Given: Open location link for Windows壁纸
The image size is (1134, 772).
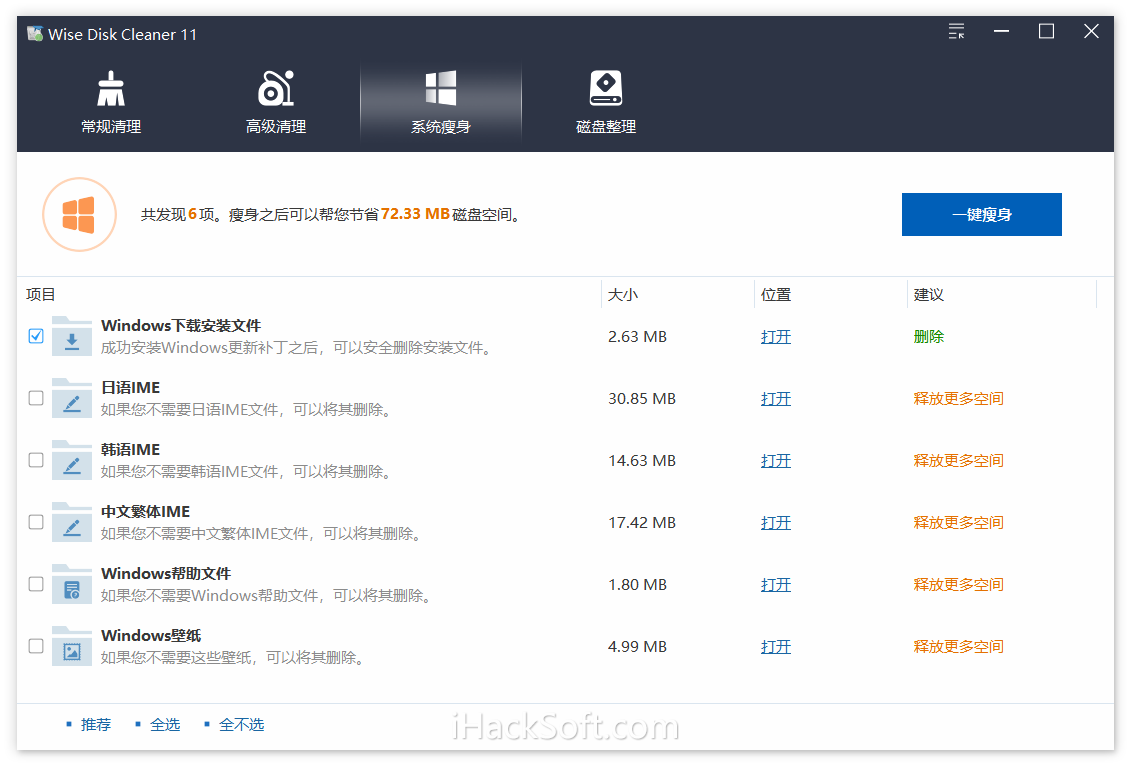Looking at the screenshot, I should (x=776, y=647).
